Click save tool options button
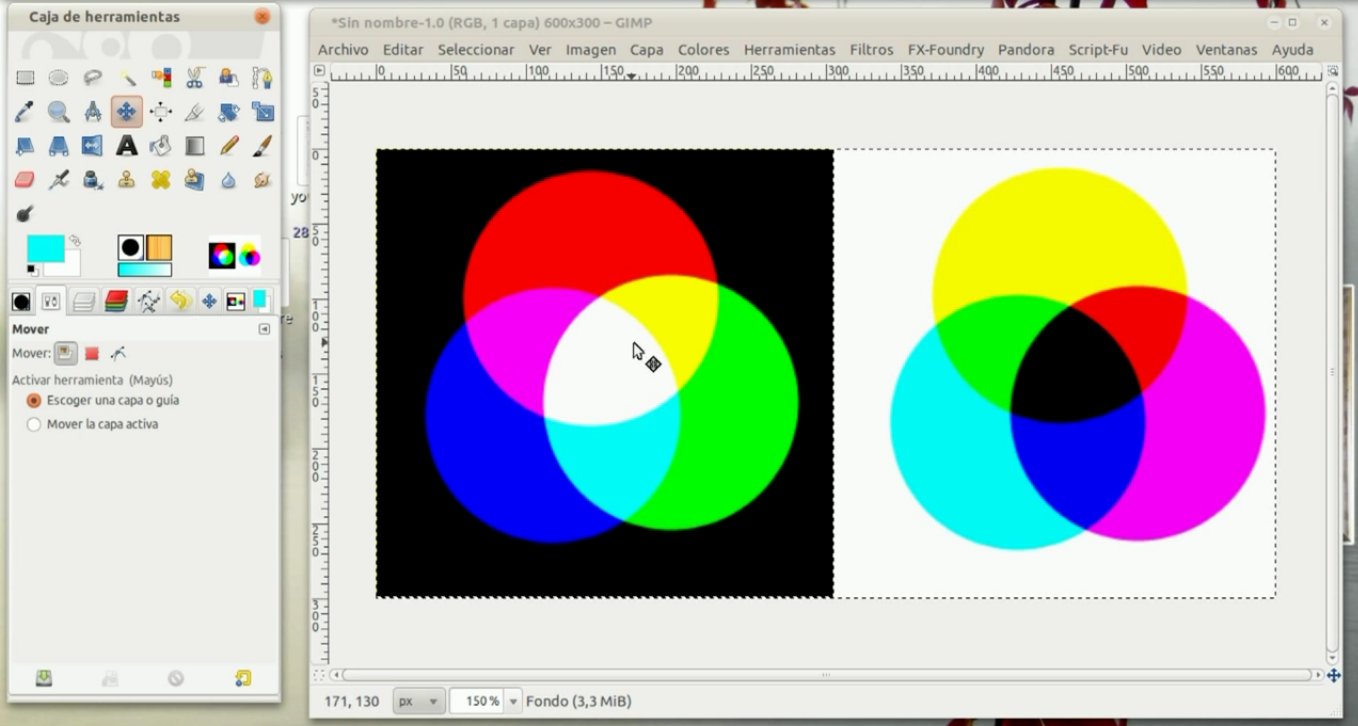Image resolution: width=1358 pixels, height=726 pixels. [x=44, y=678]
